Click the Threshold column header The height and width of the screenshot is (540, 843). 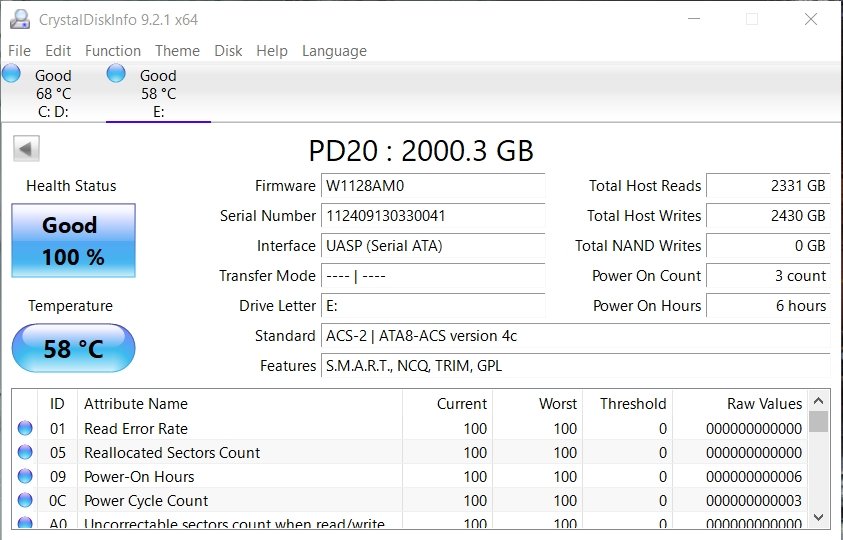tap(627, 403)
